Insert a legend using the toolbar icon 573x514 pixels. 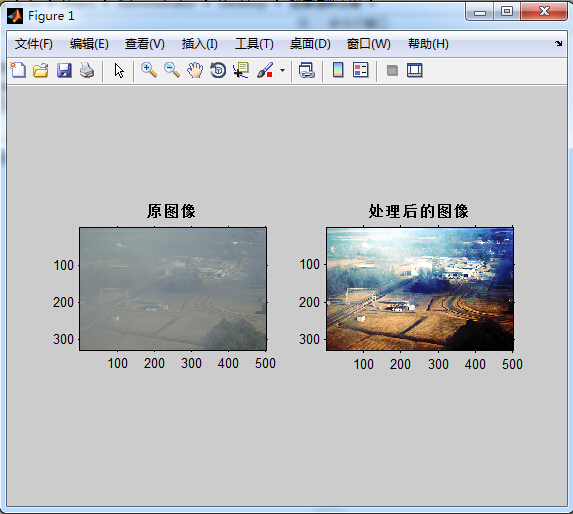pos(361,70)
